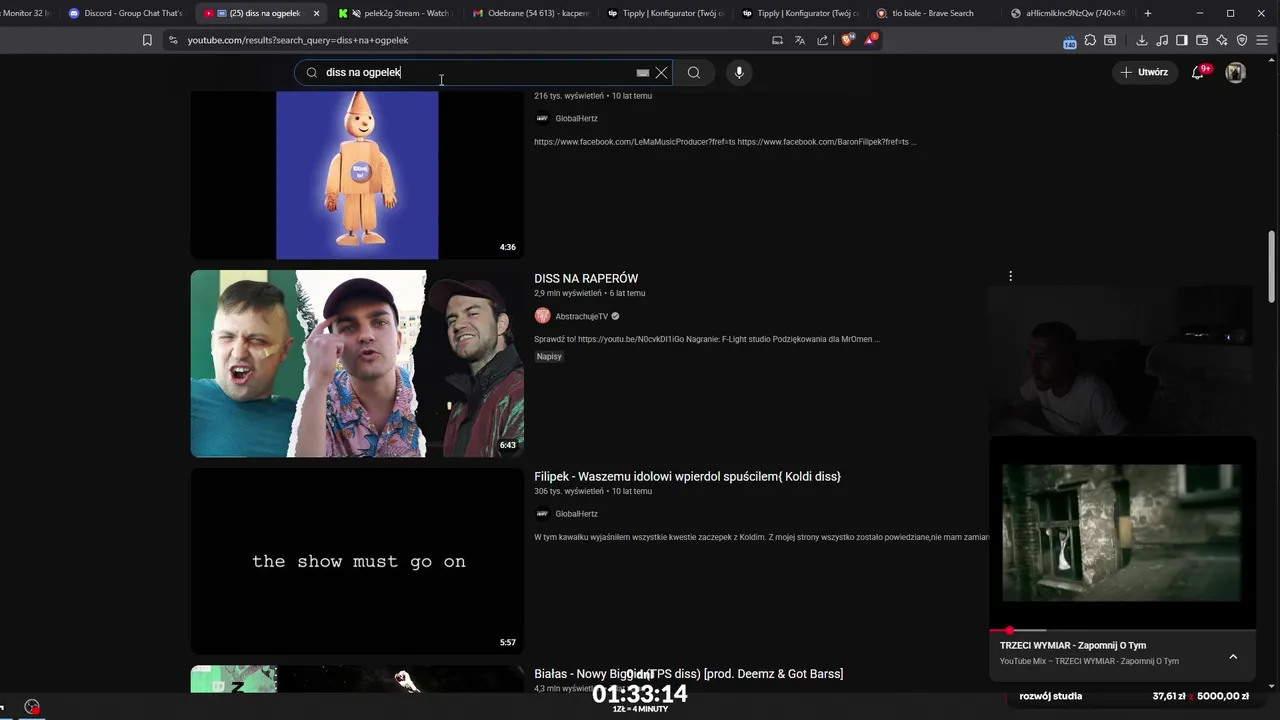1280x720 pixels.
Task: Open the DISS NA RAPERÓW video thumbnail
Action: [357, 363]
